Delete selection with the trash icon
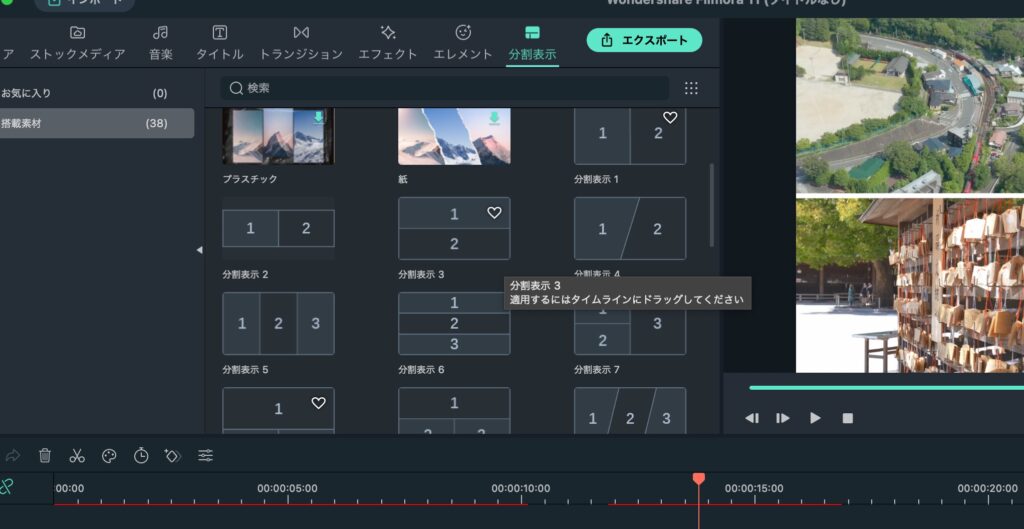Viewport: 1024px width, 529px height. tap(45, 456)
